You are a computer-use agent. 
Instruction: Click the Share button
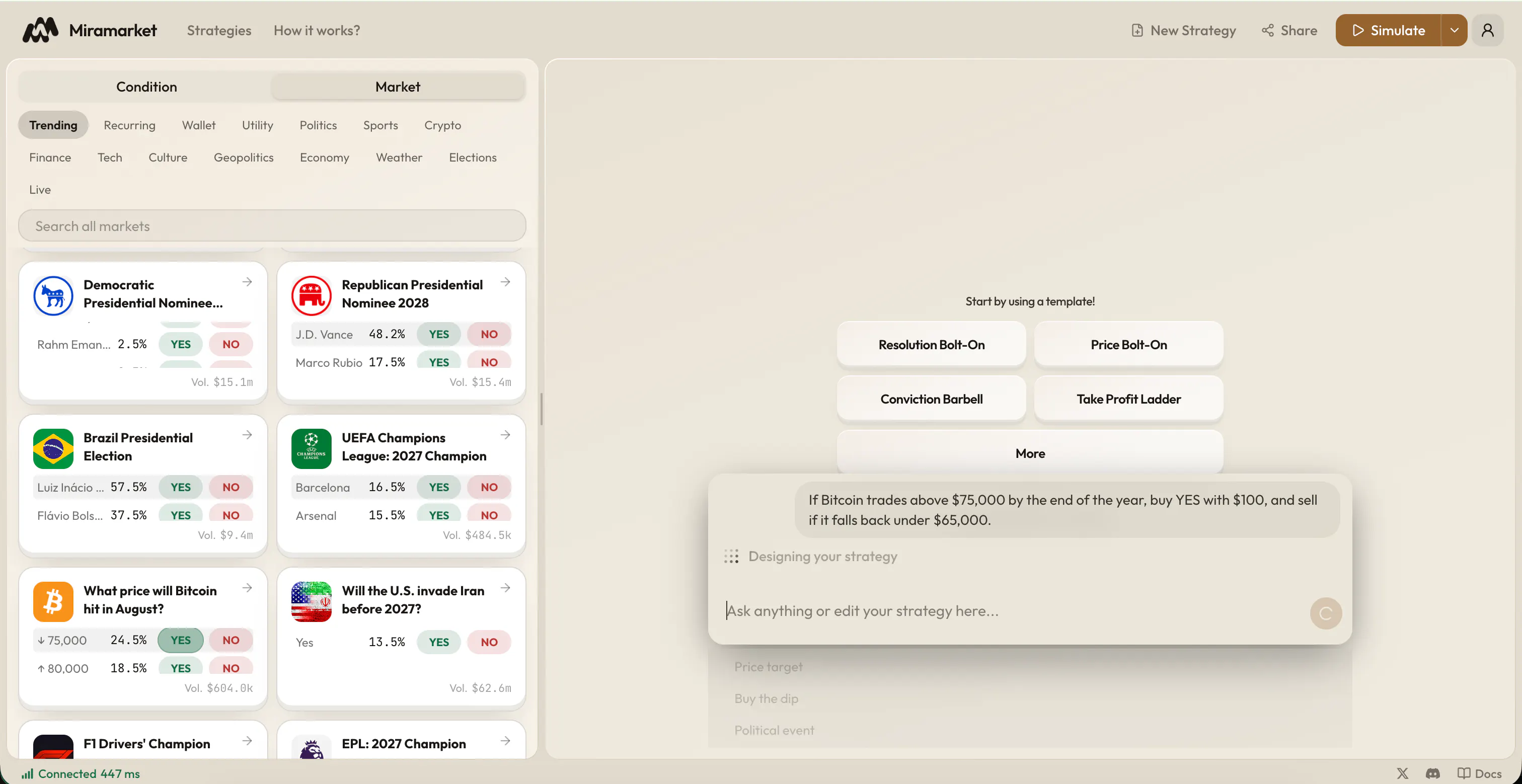pos(1289,30)
